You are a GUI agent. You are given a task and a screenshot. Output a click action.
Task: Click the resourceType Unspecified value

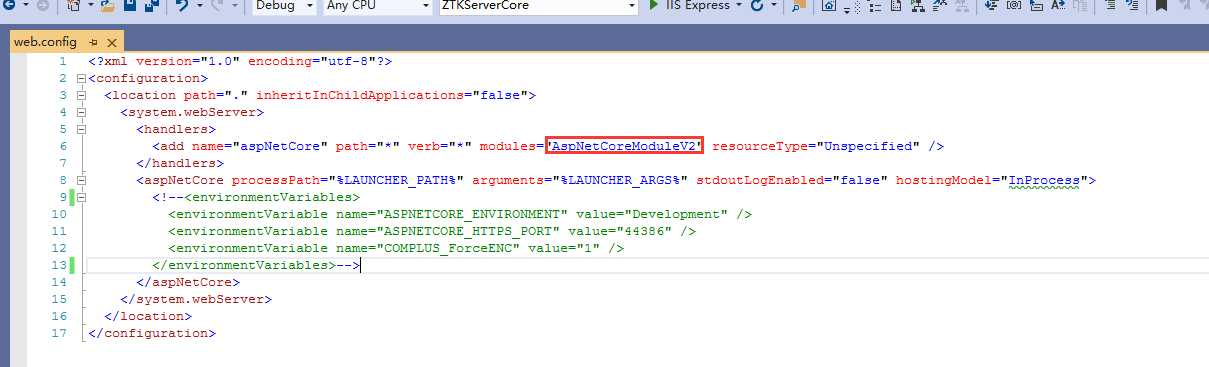pyautogui.click(x=869, y=146)
